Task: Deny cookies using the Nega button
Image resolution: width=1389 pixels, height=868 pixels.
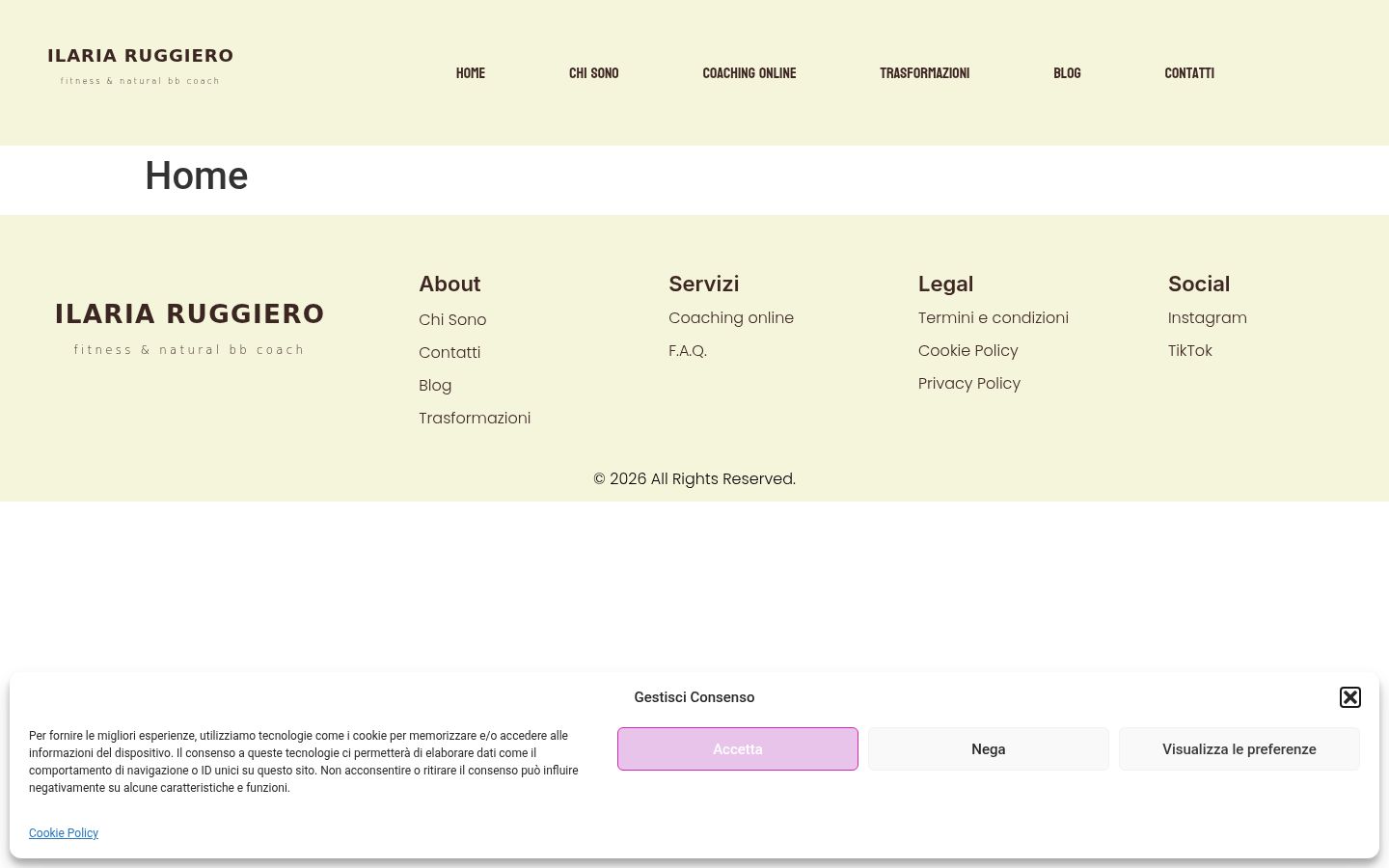Action: click(x=989, y=749)
